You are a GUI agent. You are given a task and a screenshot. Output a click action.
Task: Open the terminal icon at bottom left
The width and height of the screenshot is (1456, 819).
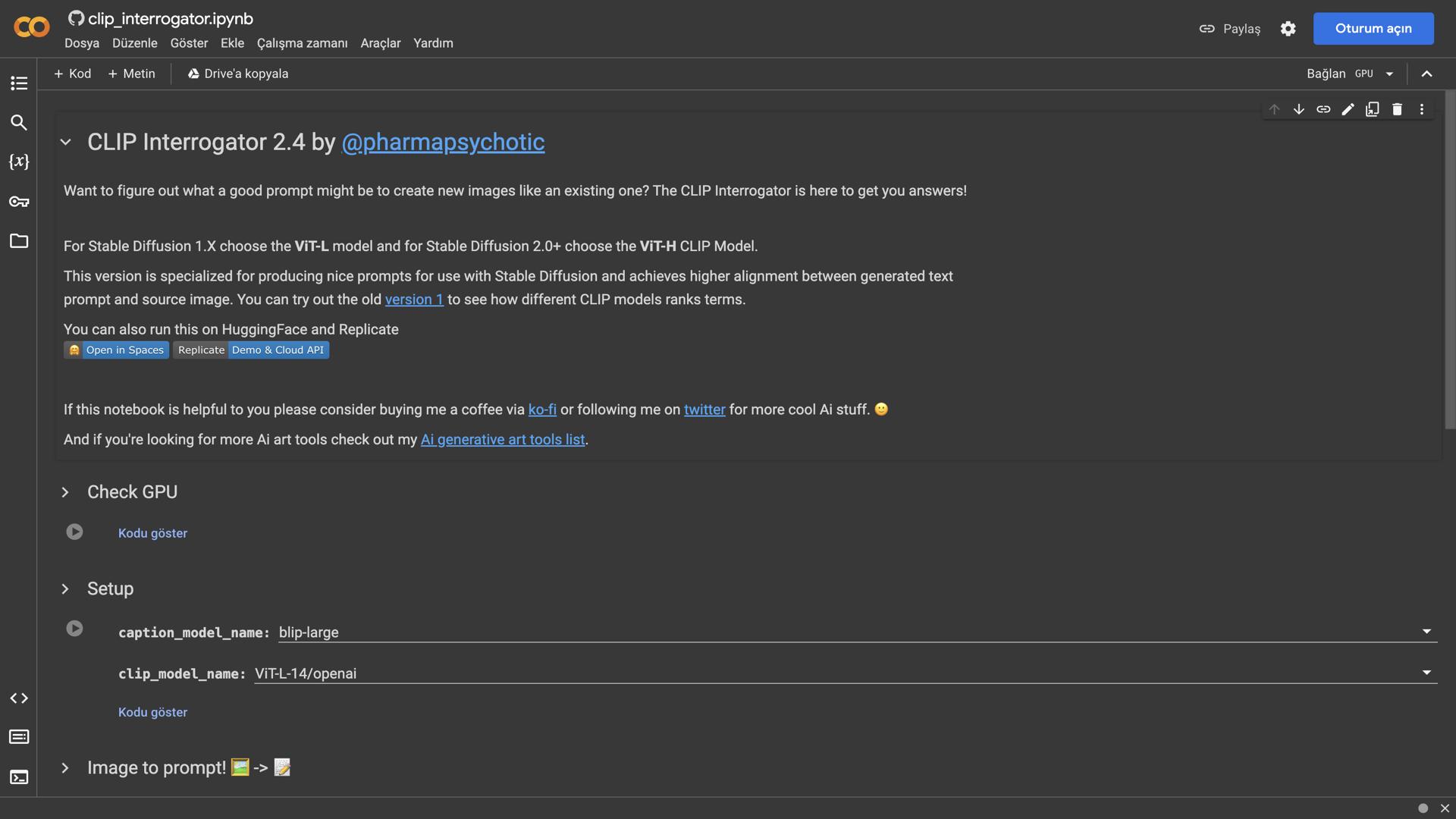click(x=19, y=777)
